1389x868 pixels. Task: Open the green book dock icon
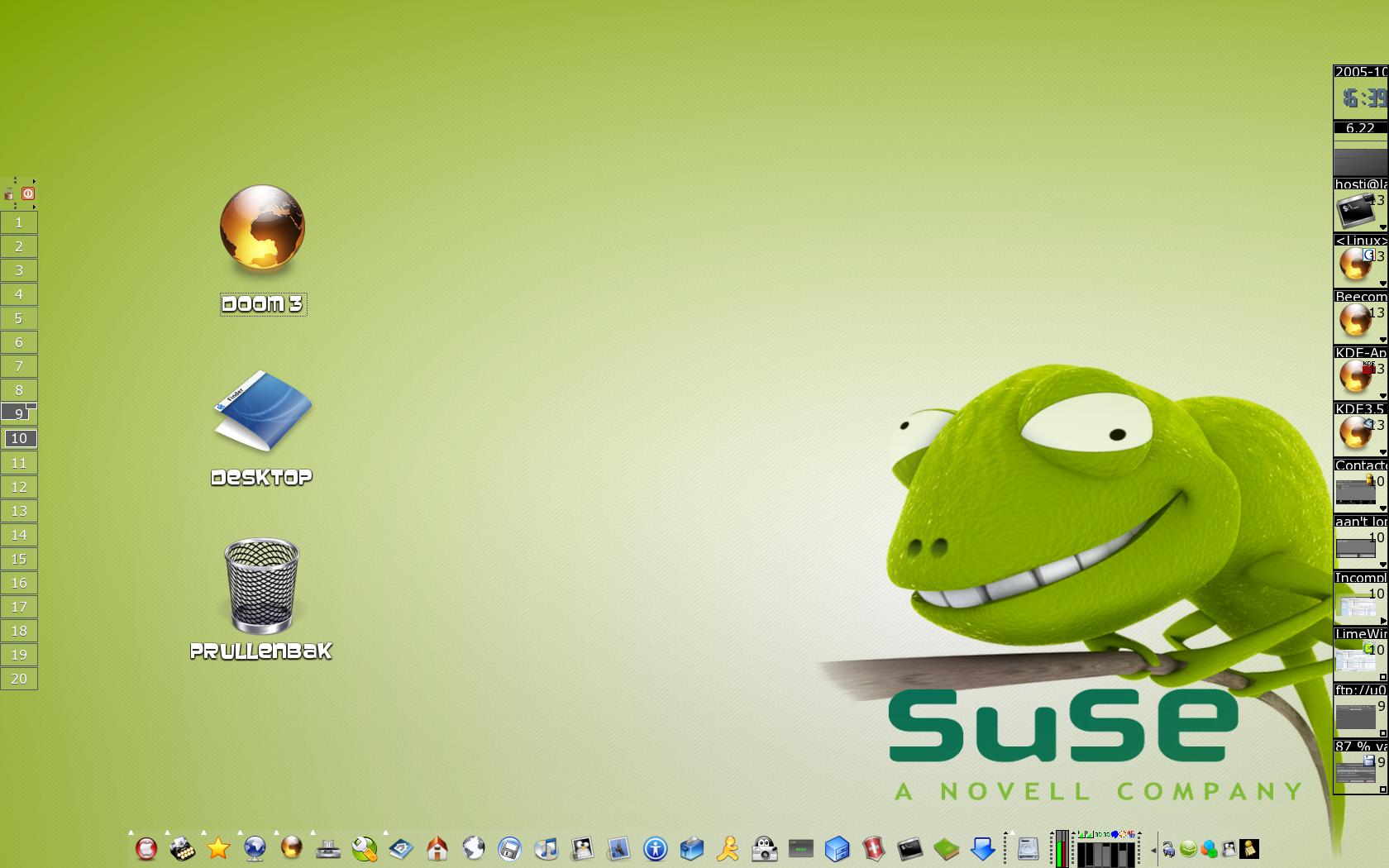pos(947,849)
